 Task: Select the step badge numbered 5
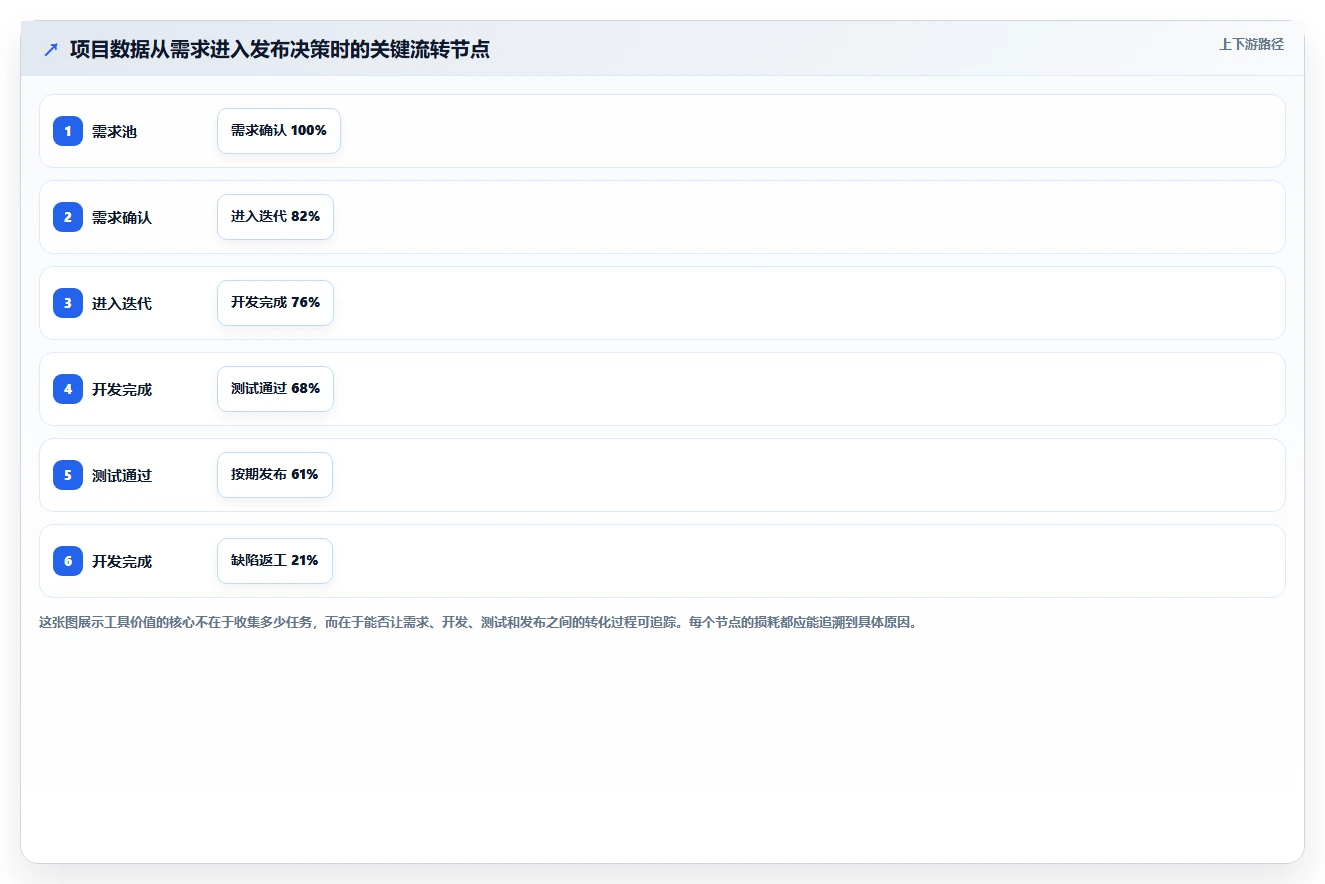click(x=68, y=475)
